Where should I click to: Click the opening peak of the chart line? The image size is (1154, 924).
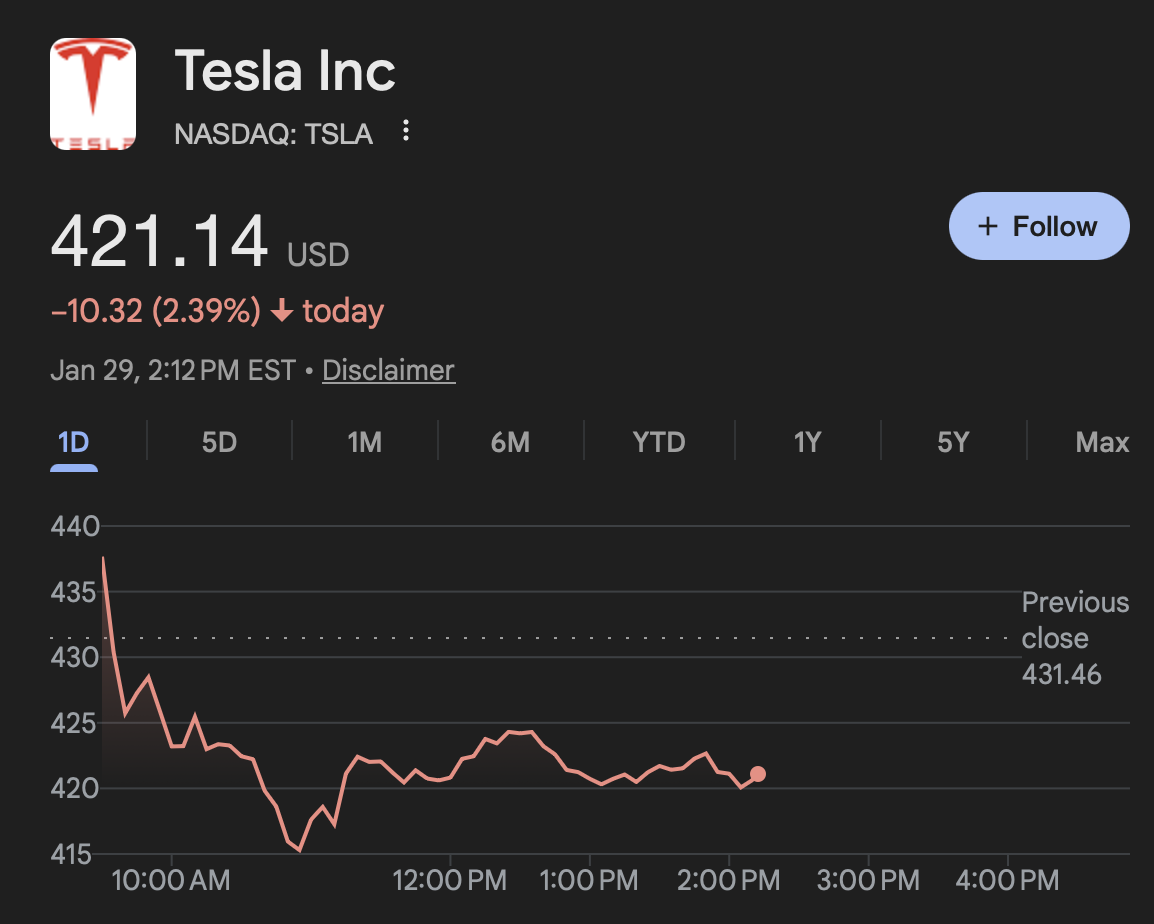103,558
